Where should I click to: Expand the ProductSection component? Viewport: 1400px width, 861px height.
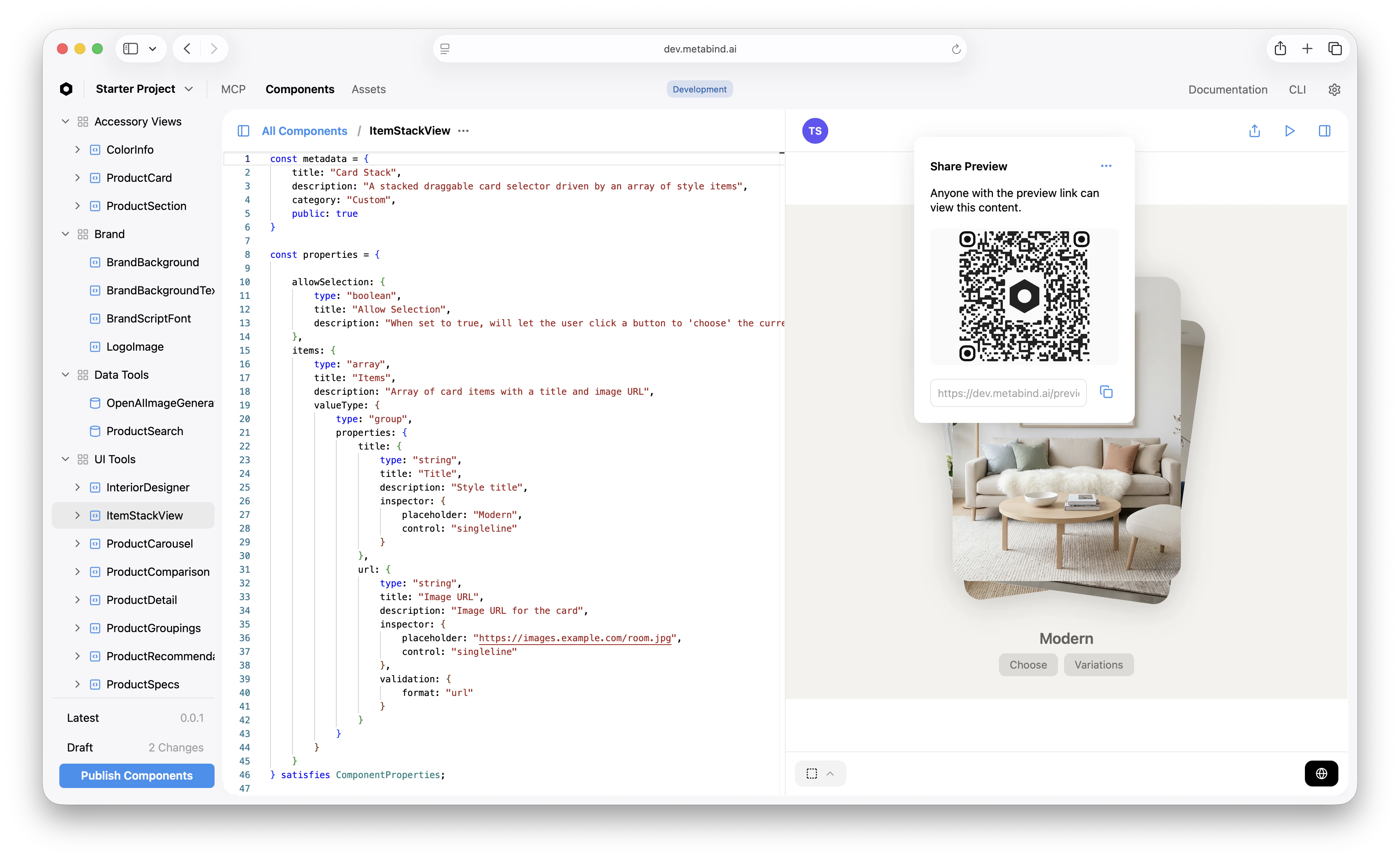click(78, 206)
